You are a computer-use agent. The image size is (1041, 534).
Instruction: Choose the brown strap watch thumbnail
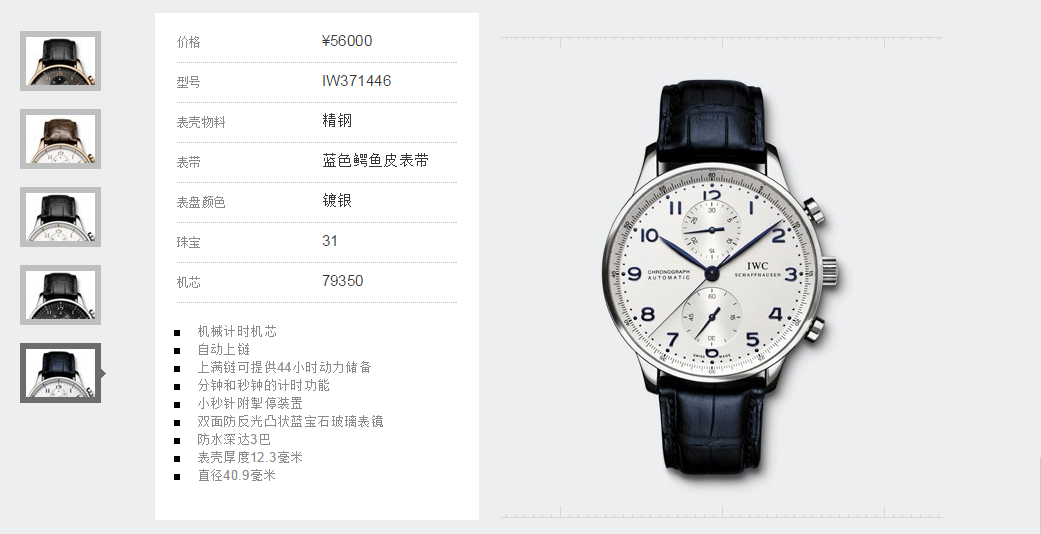[60, 139]
